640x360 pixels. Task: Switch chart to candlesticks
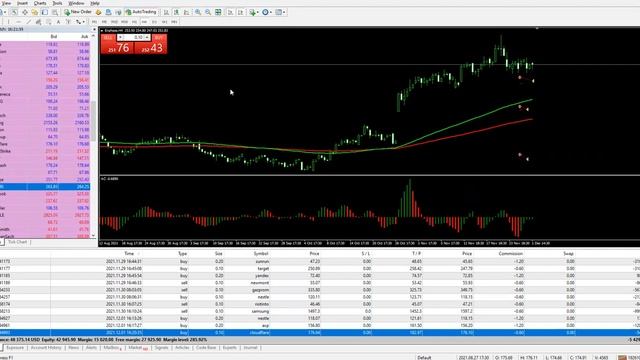(176, 12)
